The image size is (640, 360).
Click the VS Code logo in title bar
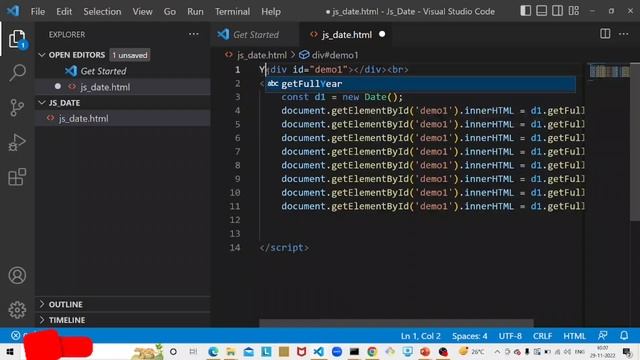click(13, 11)
